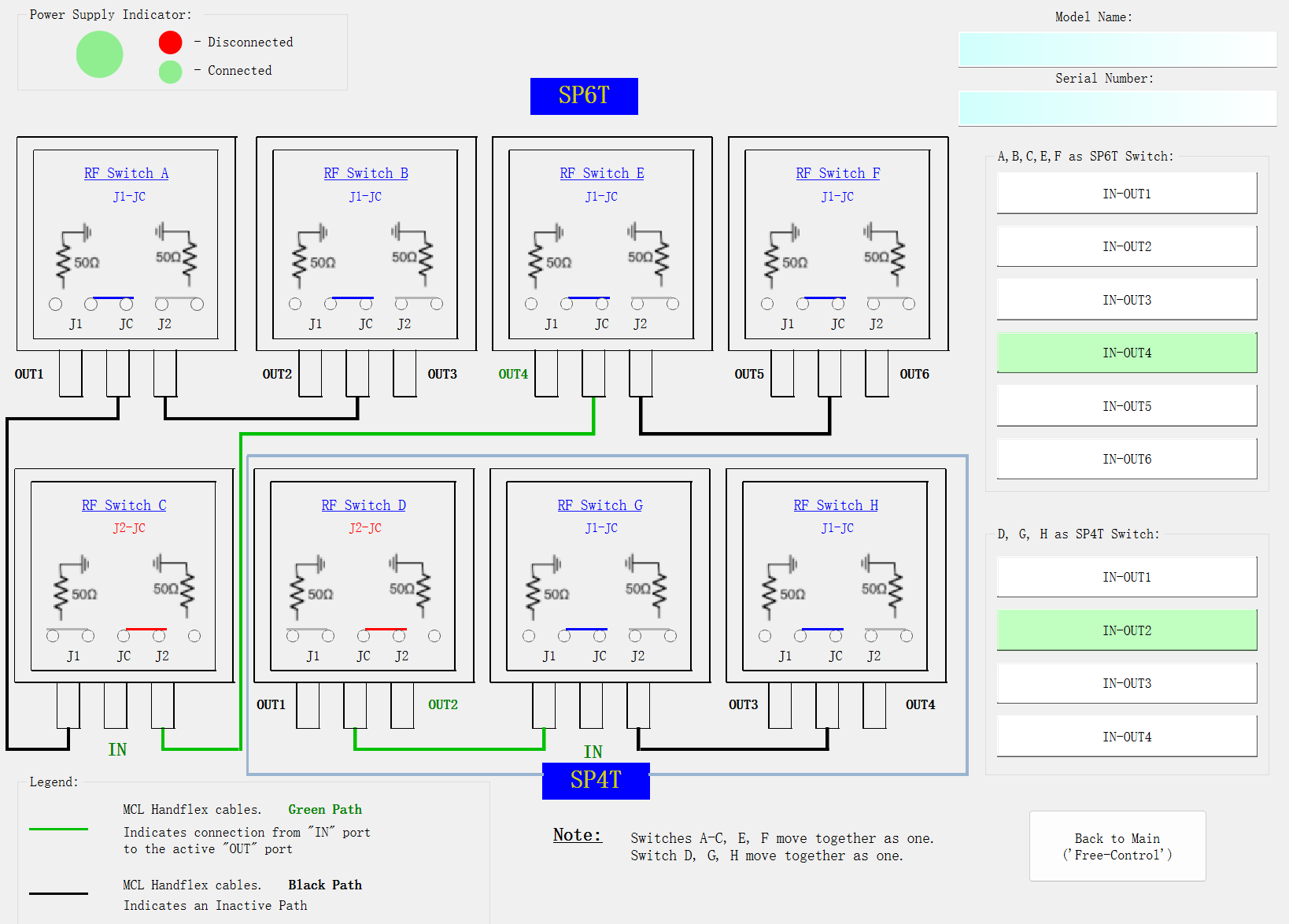Click the green OUT2 label beside Switch D

pyautogui.click(x=443, y=705)
